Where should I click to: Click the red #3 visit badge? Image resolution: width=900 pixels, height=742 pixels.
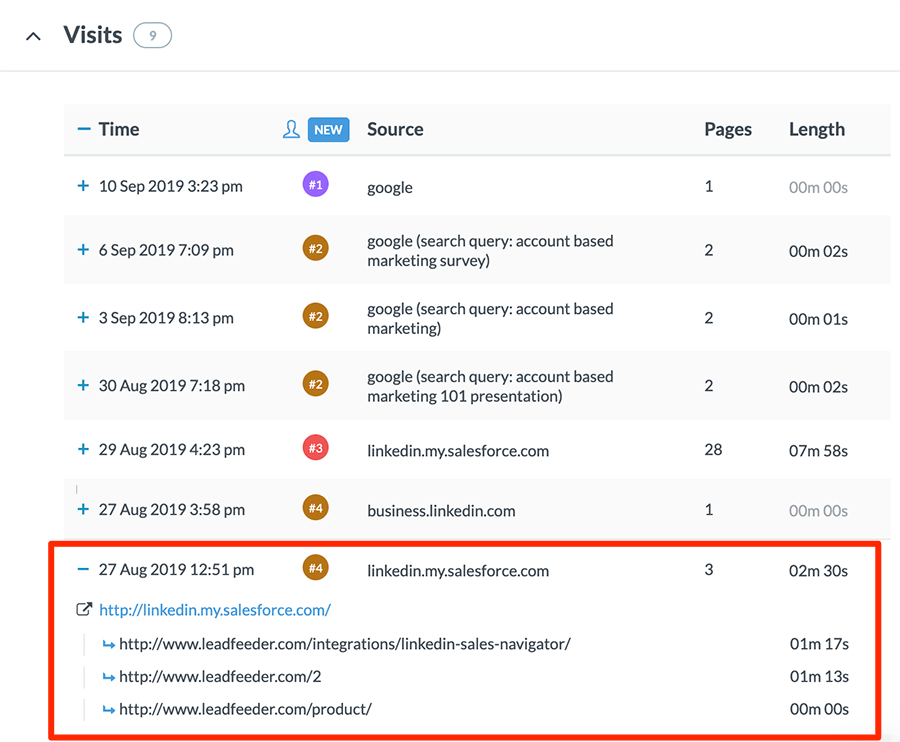click(x=315, y=448)
